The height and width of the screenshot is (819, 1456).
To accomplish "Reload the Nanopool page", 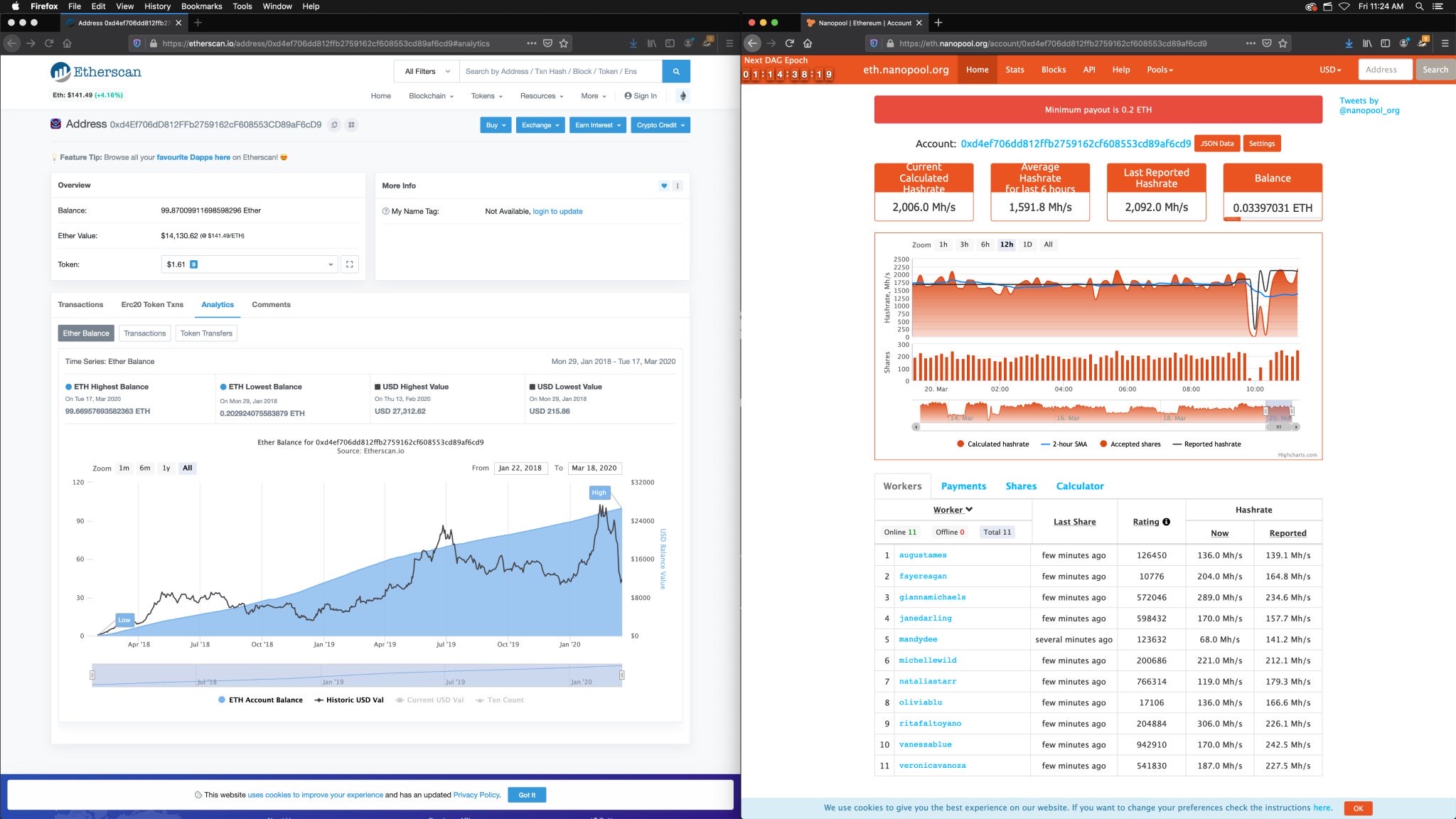I will [x=789, y=43].
